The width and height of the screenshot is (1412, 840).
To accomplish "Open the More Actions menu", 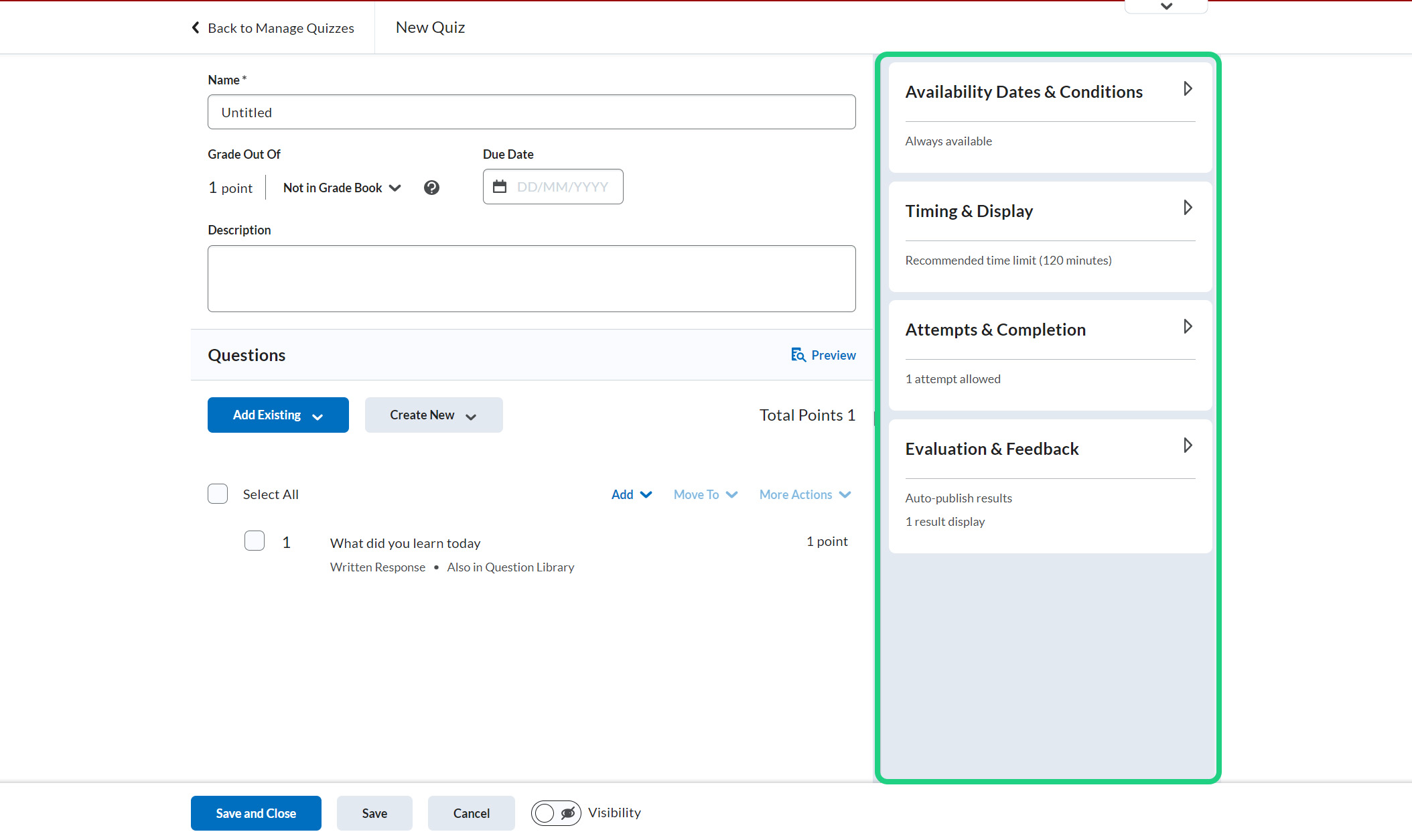I will [x=804, y=494].
